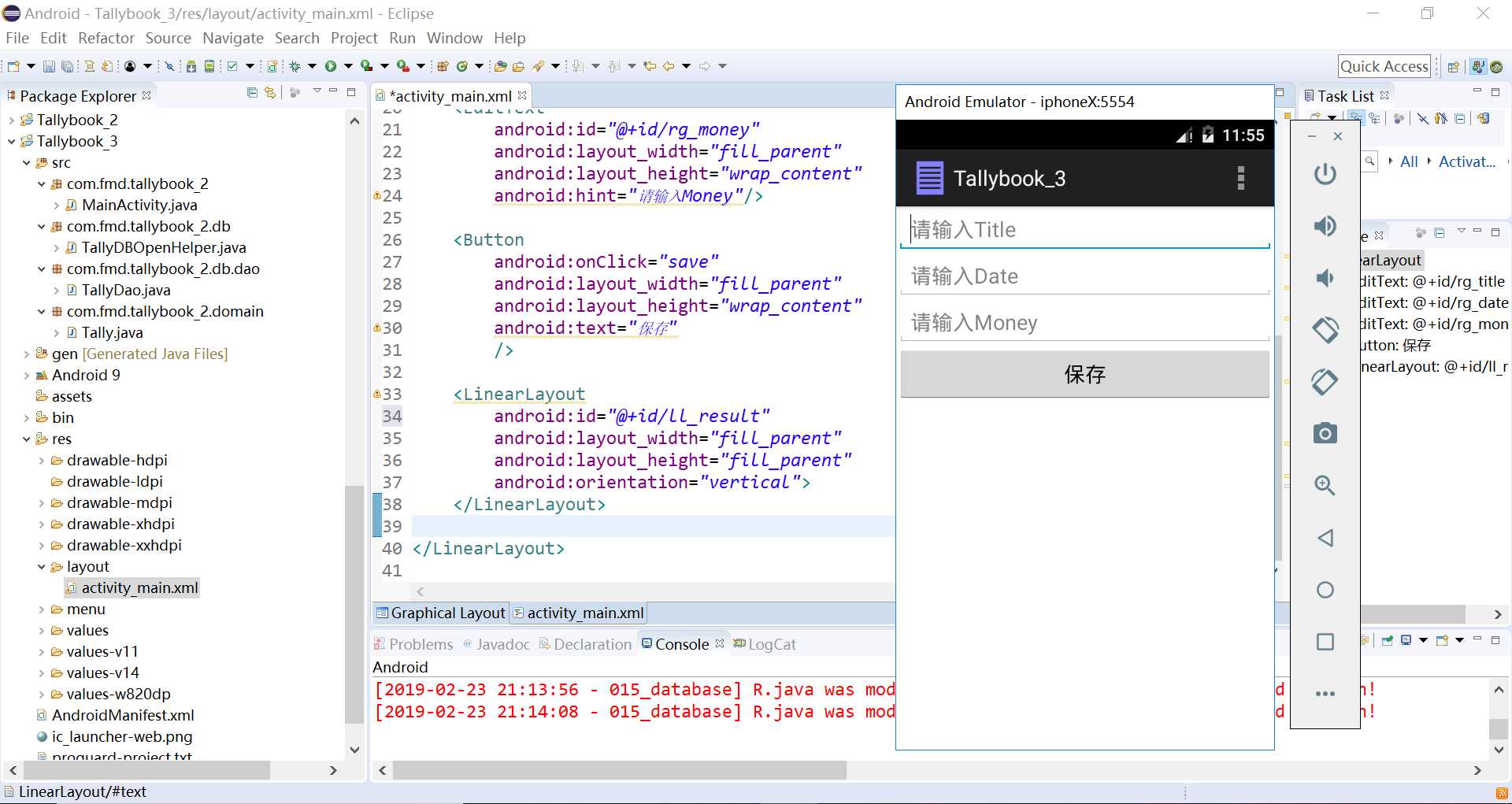Toggle Skip All Breakpoints icon
Image resolution: width=1512 pixels, height=804 pixels.
coord(169,66)
